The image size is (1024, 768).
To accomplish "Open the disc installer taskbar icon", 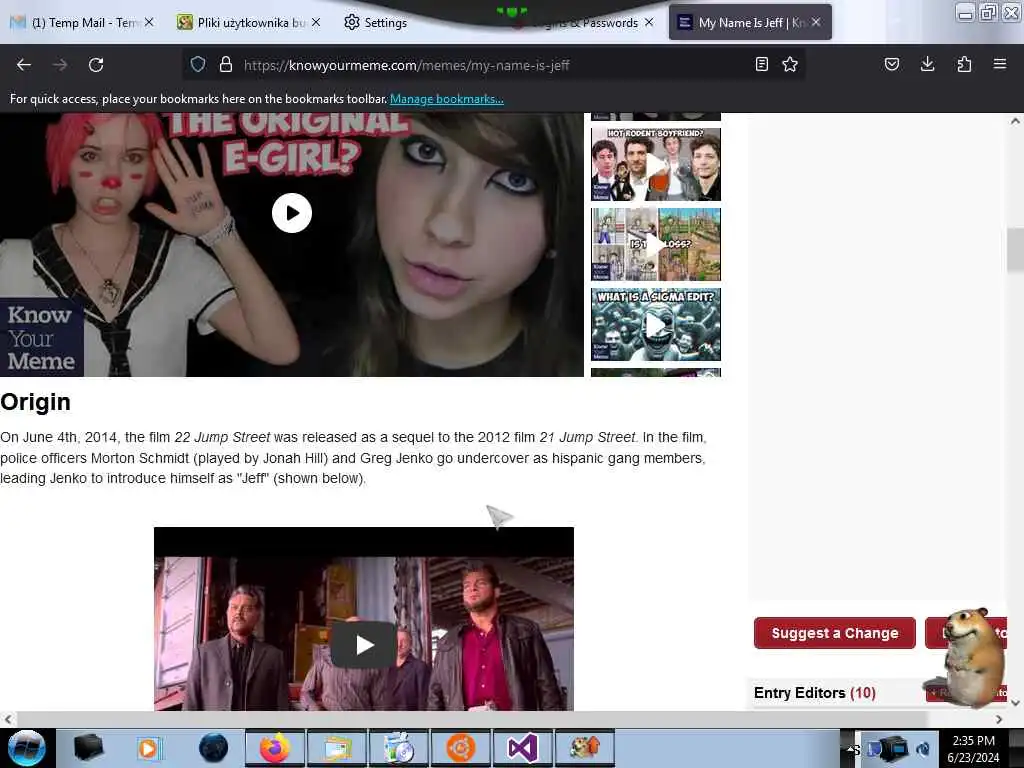I will point(398,748).
